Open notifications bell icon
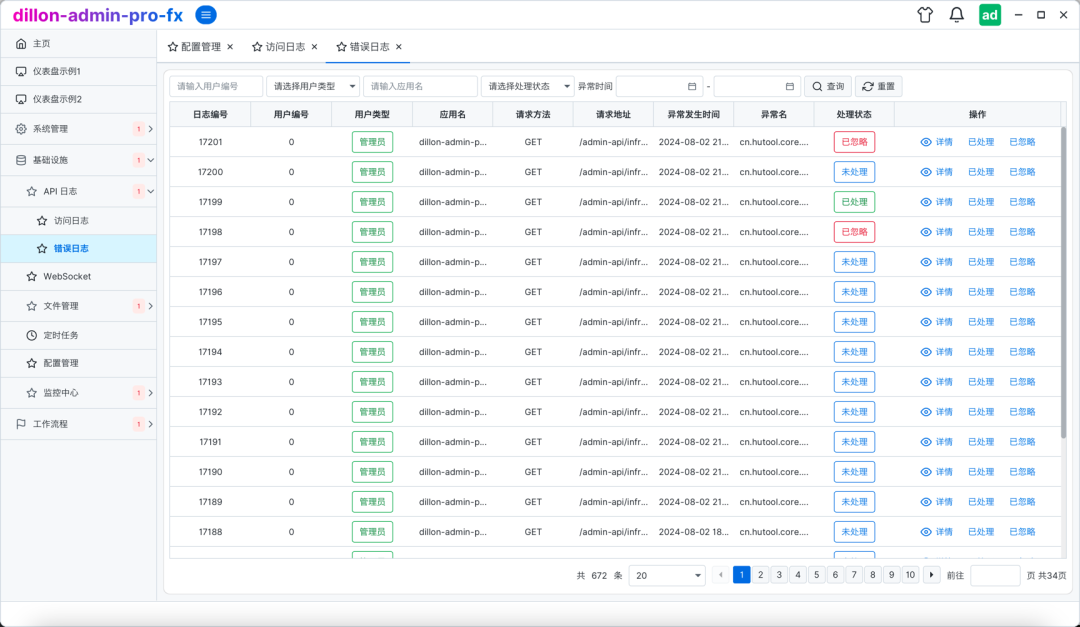The image size is (1080, 627). pyautogui.click(x=956, y=15)
